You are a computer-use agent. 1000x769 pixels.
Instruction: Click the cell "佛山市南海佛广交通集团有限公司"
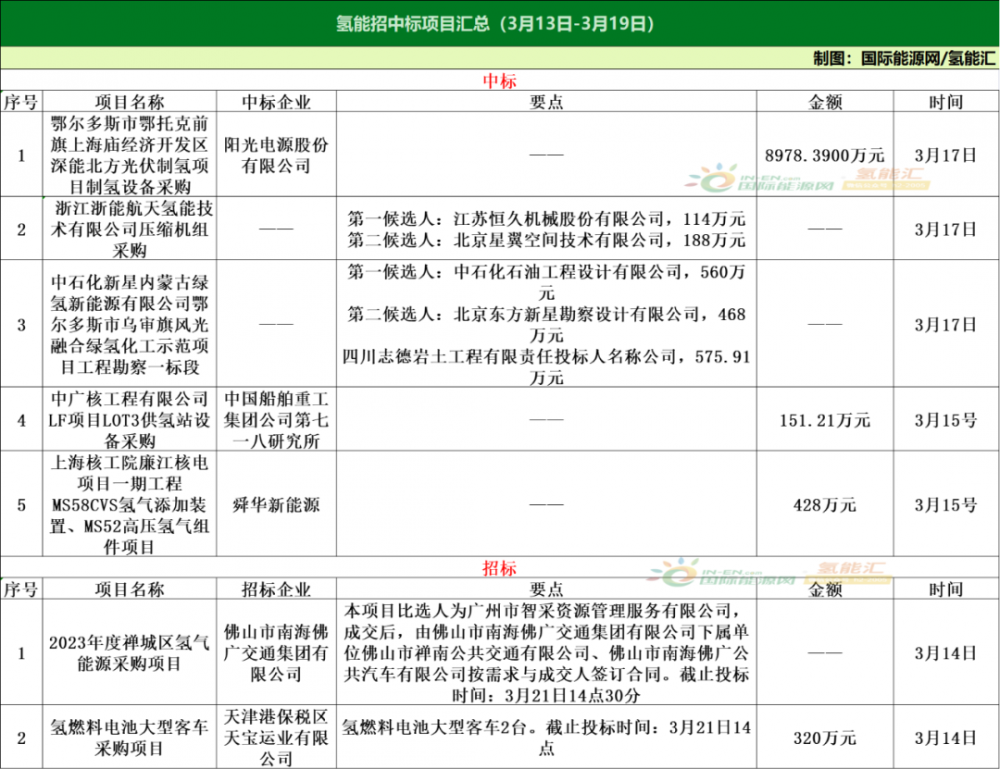click(x=276, y=653)
